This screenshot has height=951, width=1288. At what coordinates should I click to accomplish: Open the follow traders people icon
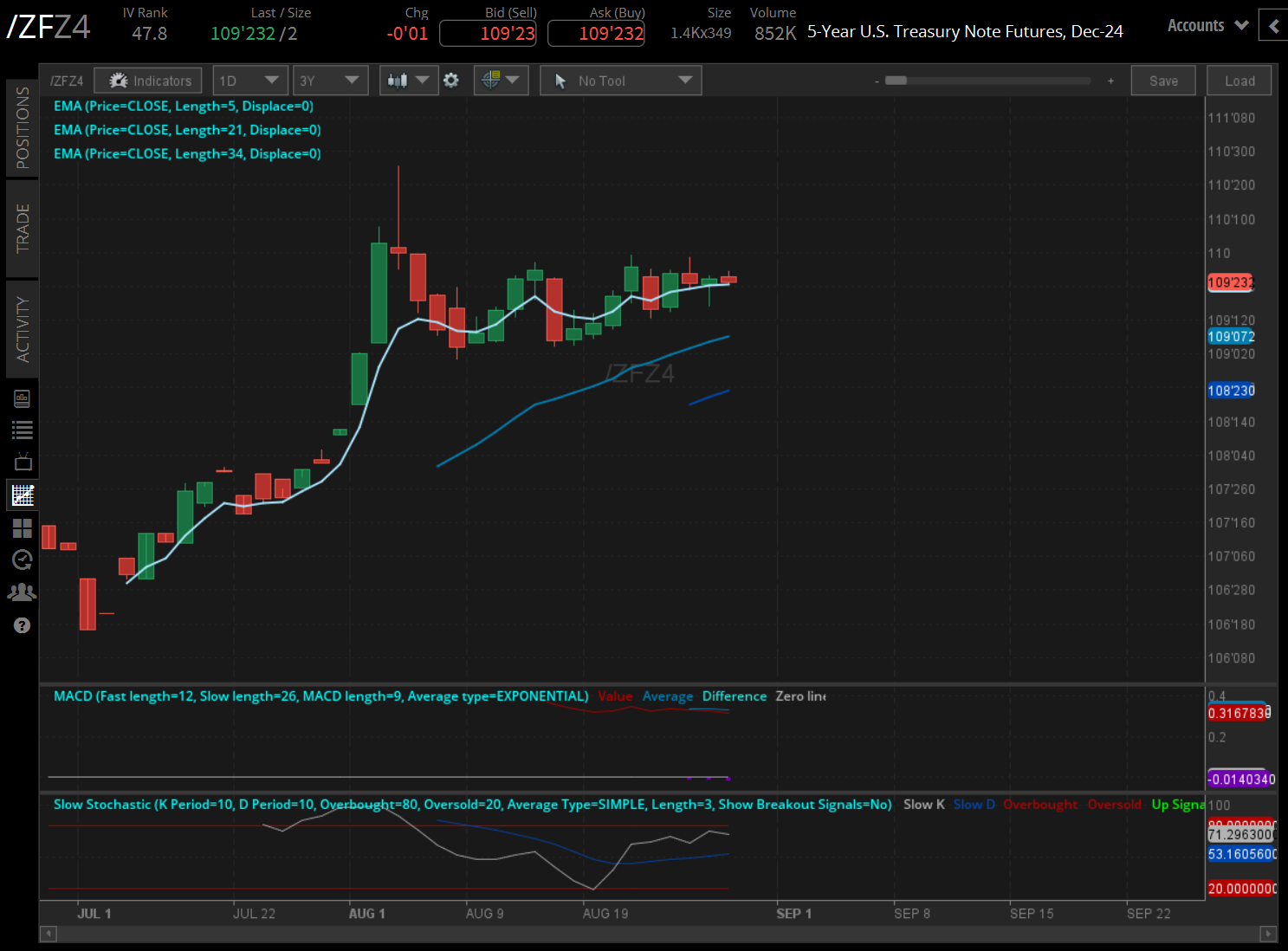click(23, 592)
